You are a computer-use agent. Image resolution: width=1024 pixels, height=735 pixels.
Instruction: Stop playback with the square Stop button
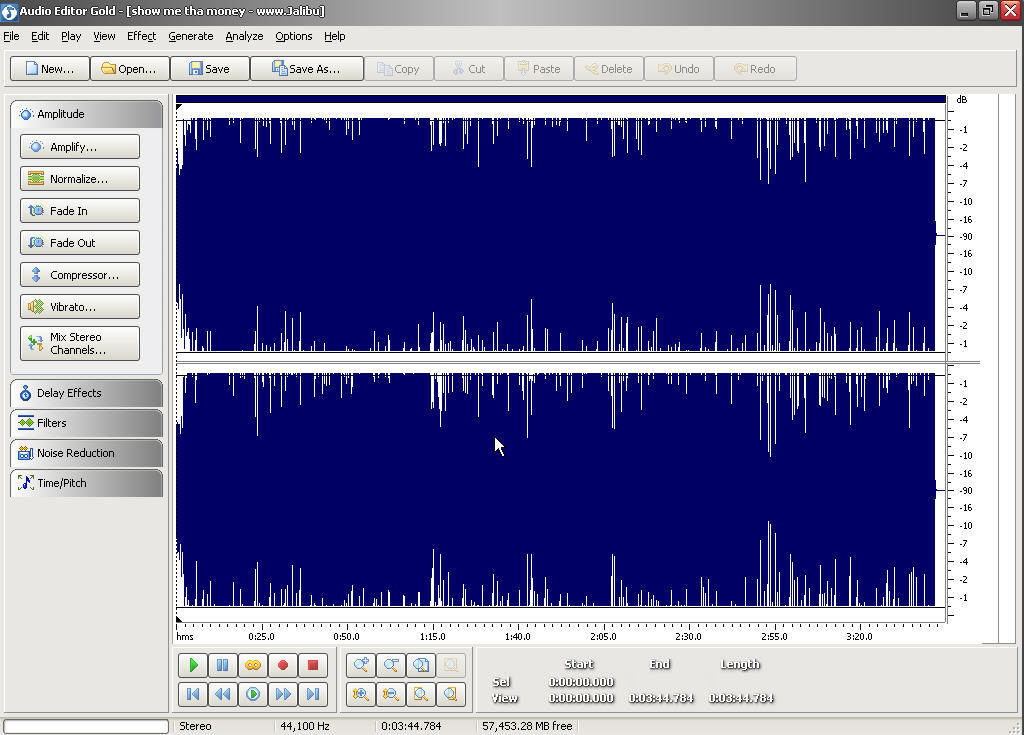[x=312, y=665]
